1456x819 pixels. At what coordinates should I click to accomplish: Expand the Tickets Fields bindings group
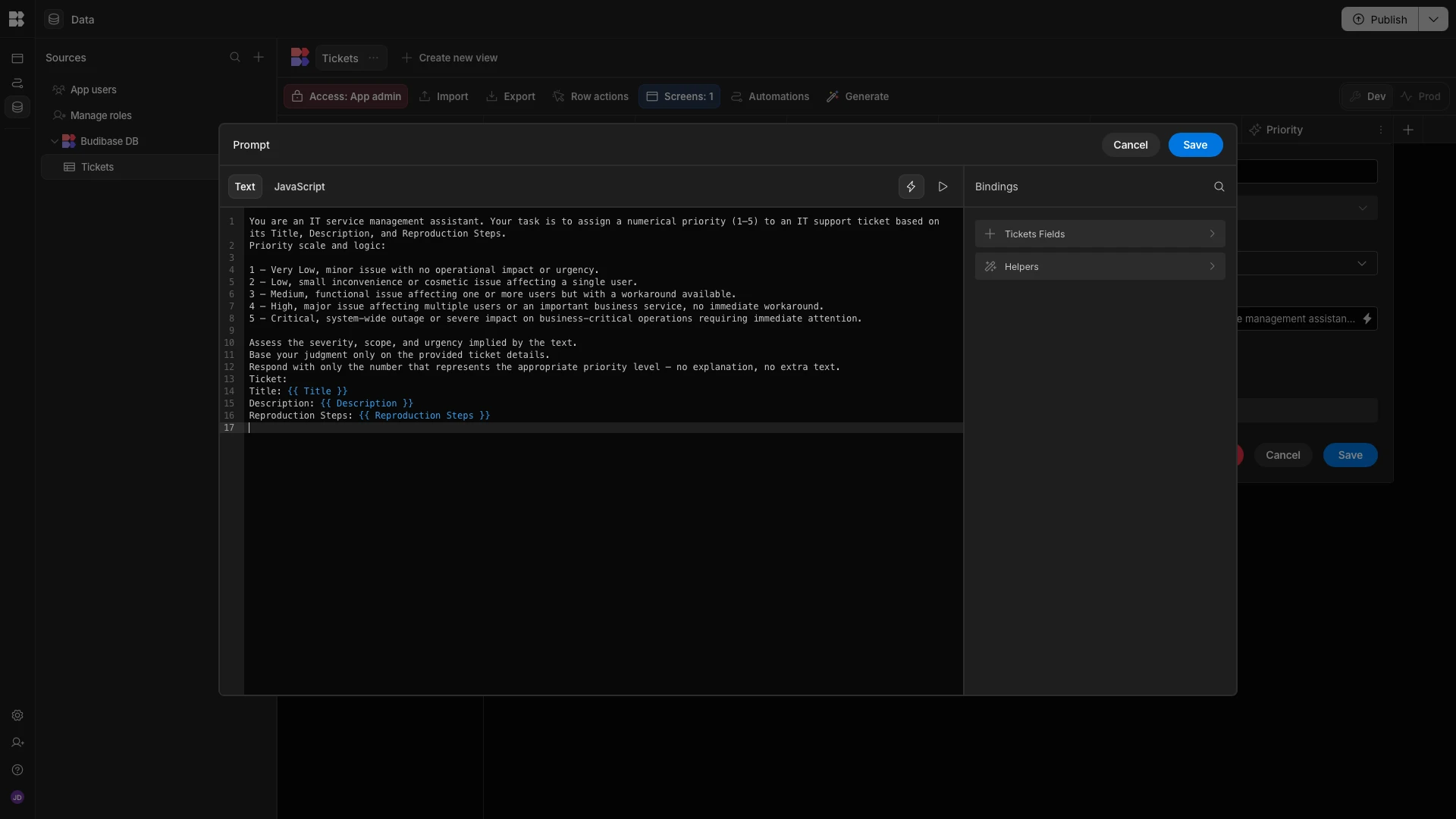pyautogui.click(x=1100, y=234)
